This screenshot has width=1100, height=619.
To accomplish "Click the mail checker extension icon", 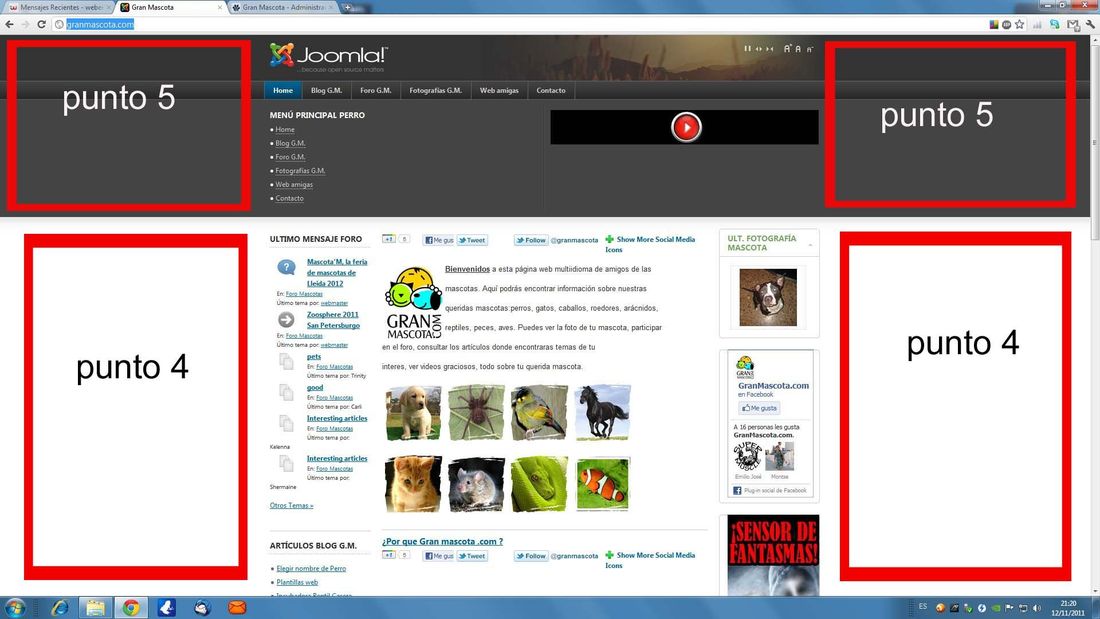I will pos(1073,25).
